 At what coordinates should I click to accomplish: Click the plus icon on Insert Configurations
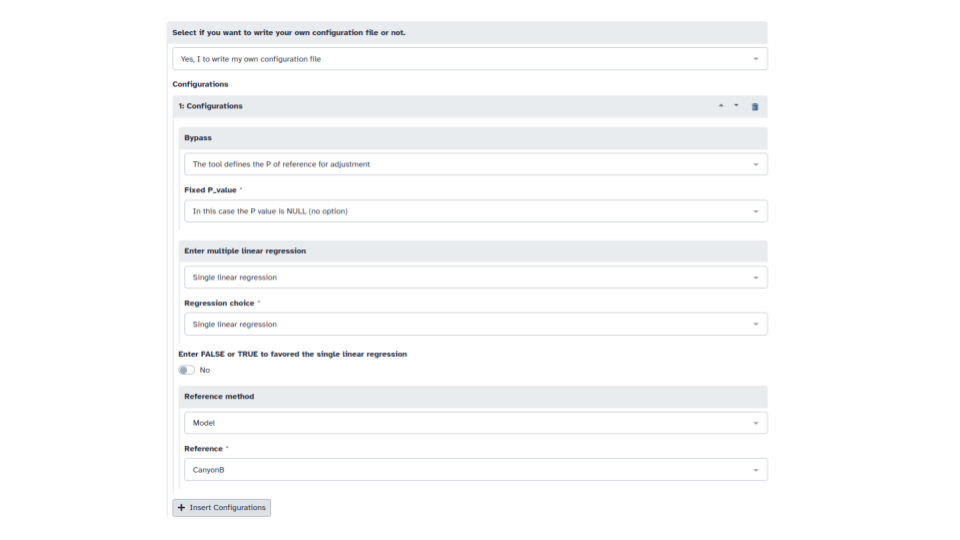(181, 508)
